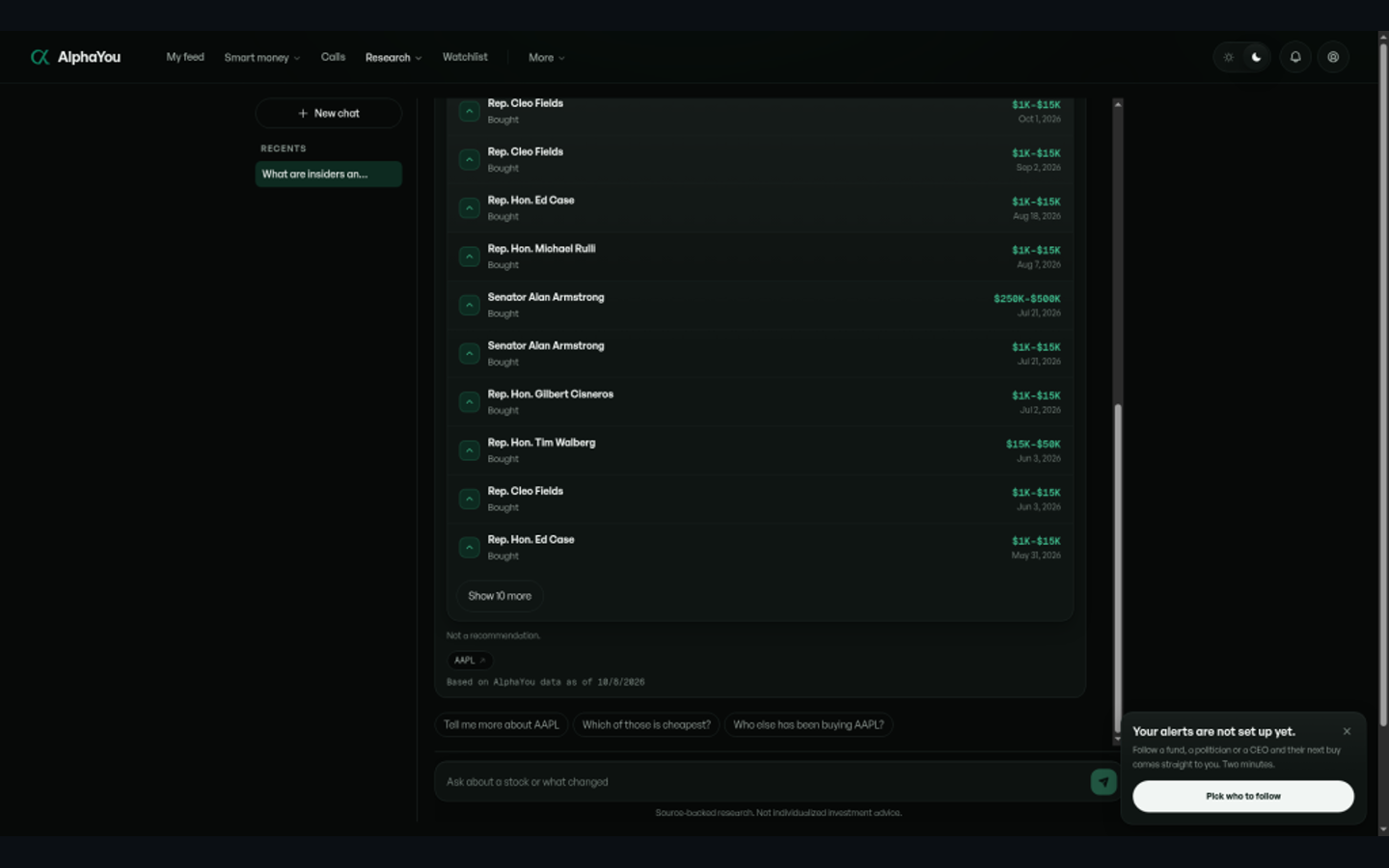This screenshot has height=868, width=1389.
Task: Open the AAPL ticker chip
Action: coord(470,661)
